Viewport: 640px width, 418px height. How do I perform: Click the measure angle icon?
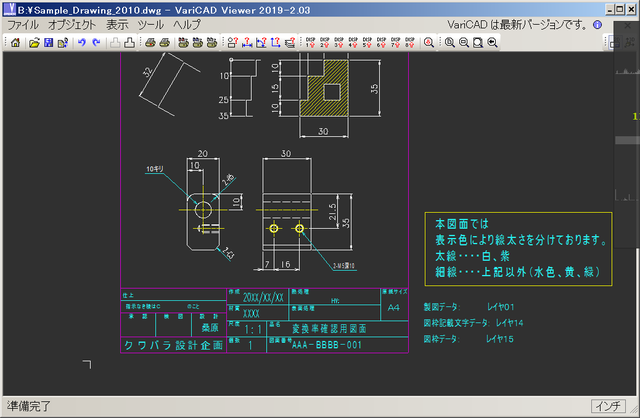(261, 42)
